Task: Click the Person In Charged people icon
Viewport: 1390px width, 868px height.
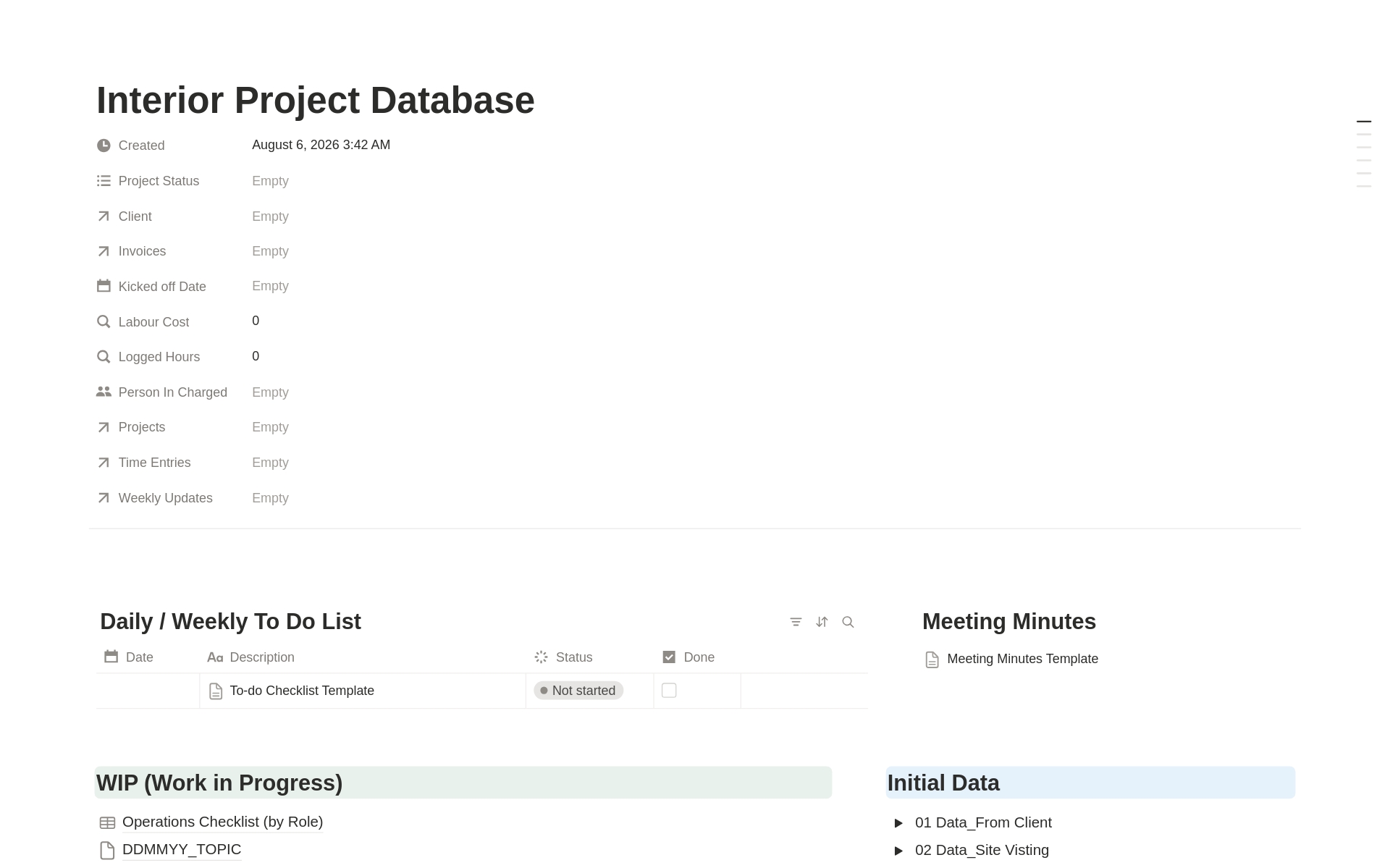Action: (104, 392)
